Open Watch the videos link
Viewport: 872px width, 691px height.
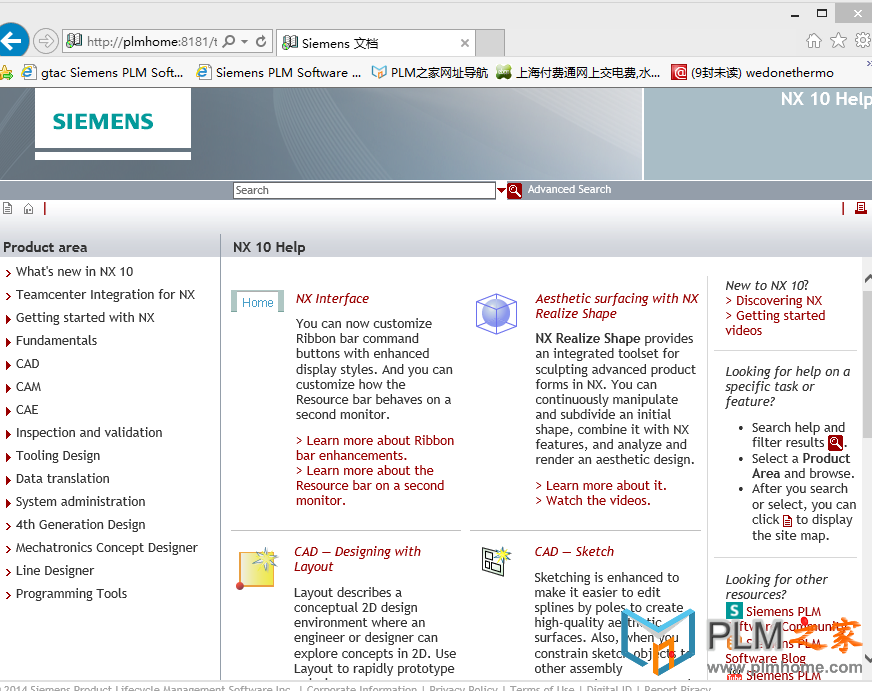[x=593, y=500]
